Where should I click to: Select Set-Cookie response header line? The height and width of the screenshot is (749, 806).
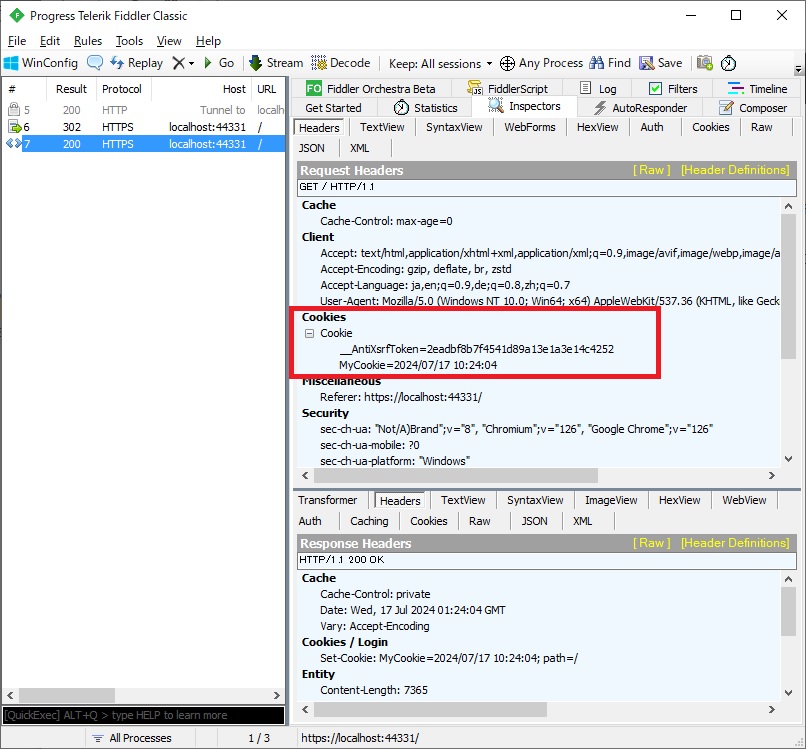(449, 658)
